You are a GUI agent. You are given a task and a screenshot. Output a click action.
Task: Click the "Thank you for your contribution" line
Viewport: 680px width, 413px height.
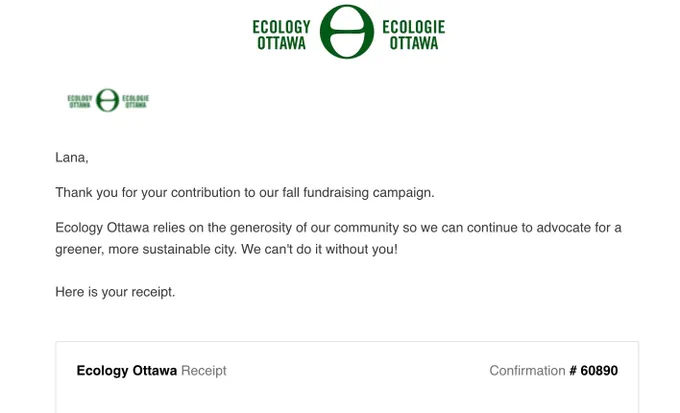(x=245, y=193)
